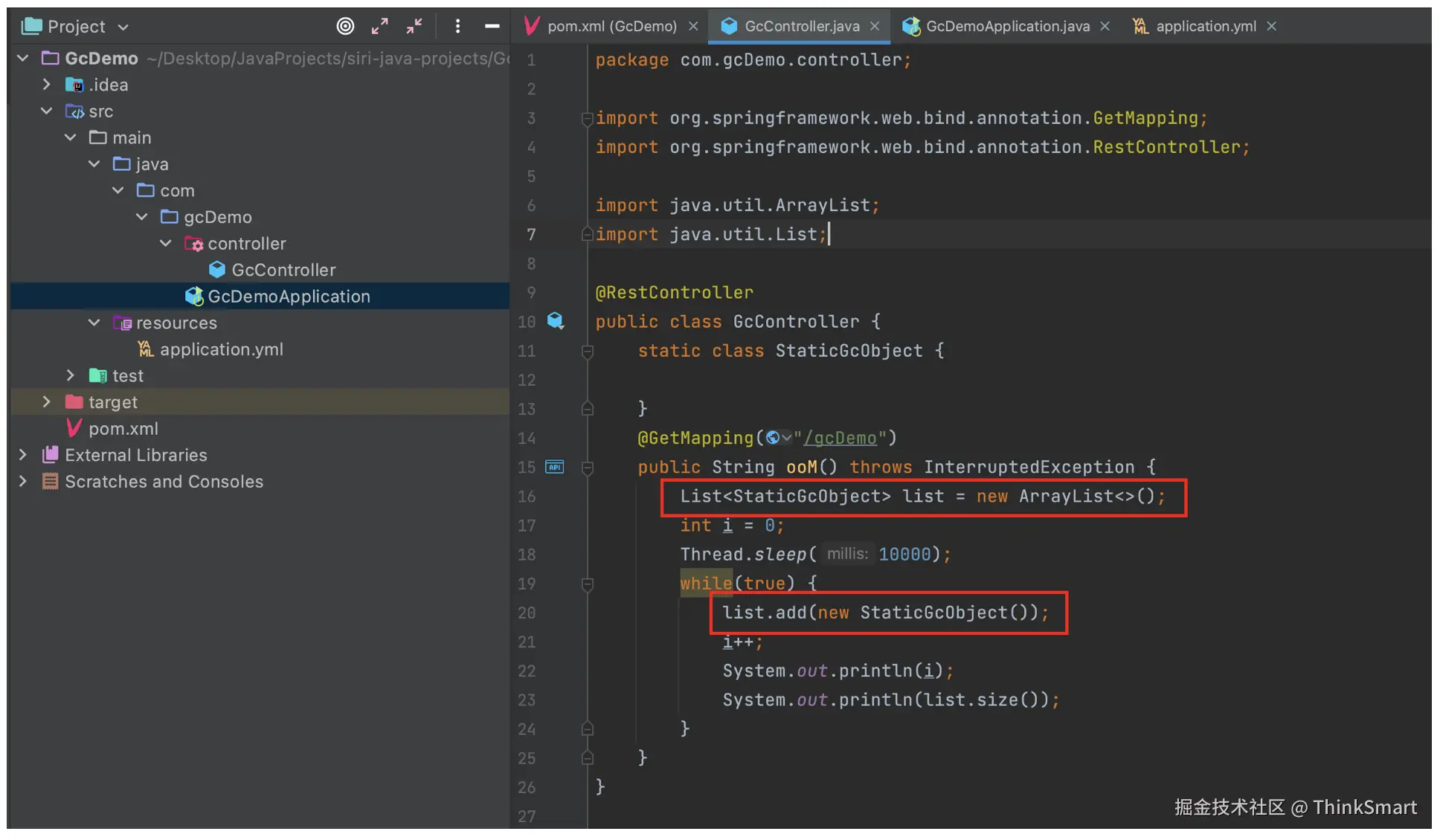Image resolution: width=1440 pixels, height=840 pixels.
Task: Close the pom.xml (GcDemo) tab
Action: click(x=693, y=26)
